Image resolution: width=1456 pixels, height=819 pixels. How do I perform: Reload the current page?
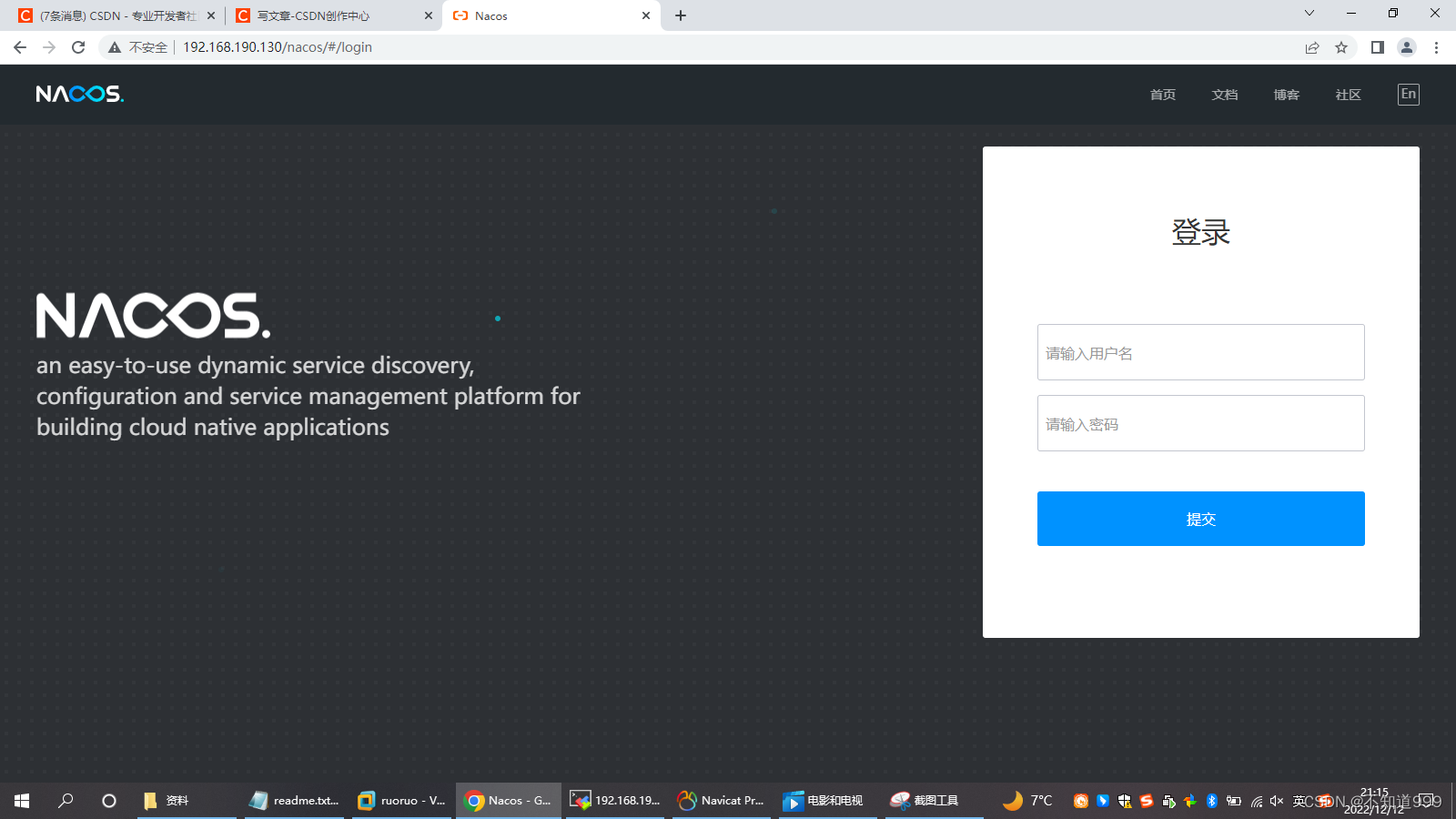(78, 47)
